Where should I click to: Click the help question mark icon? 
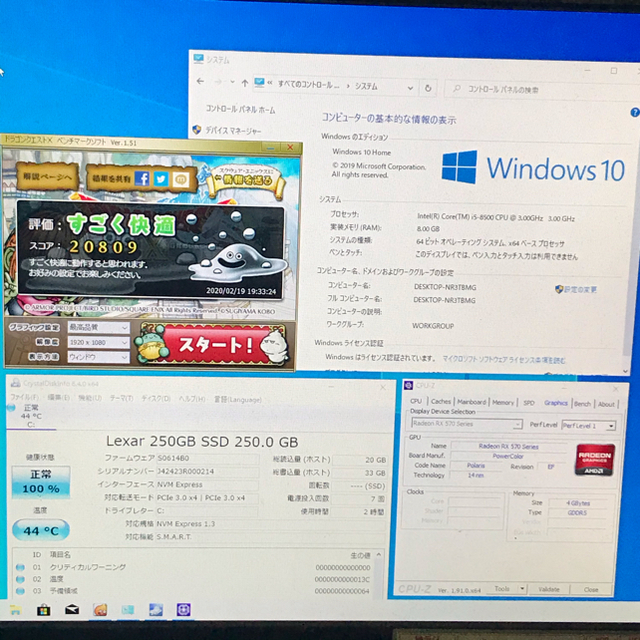[x=635, y=112]
